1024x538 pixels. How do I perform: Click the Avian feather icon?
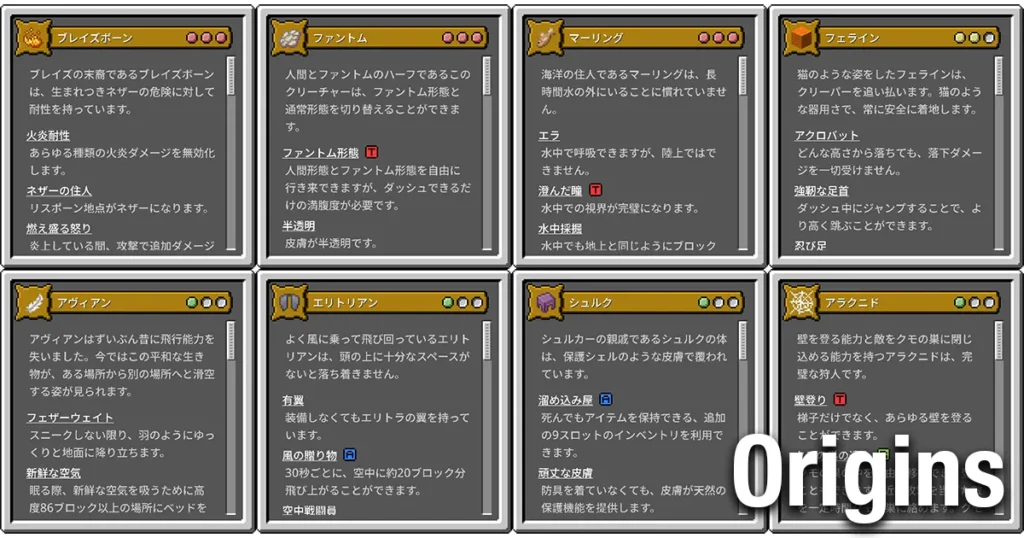point(32,302)
